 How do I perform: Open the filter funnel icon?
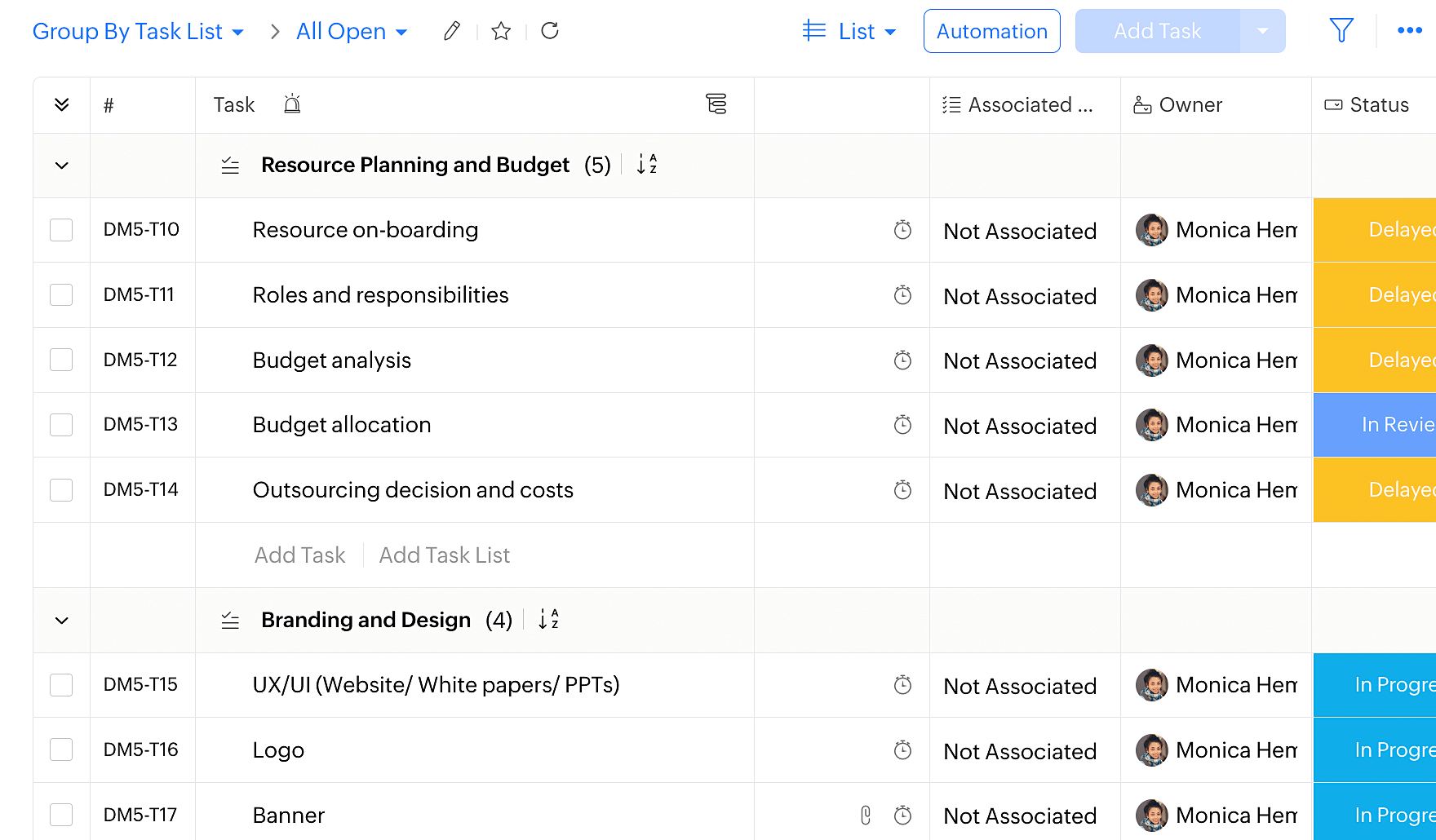point(1341,31)
